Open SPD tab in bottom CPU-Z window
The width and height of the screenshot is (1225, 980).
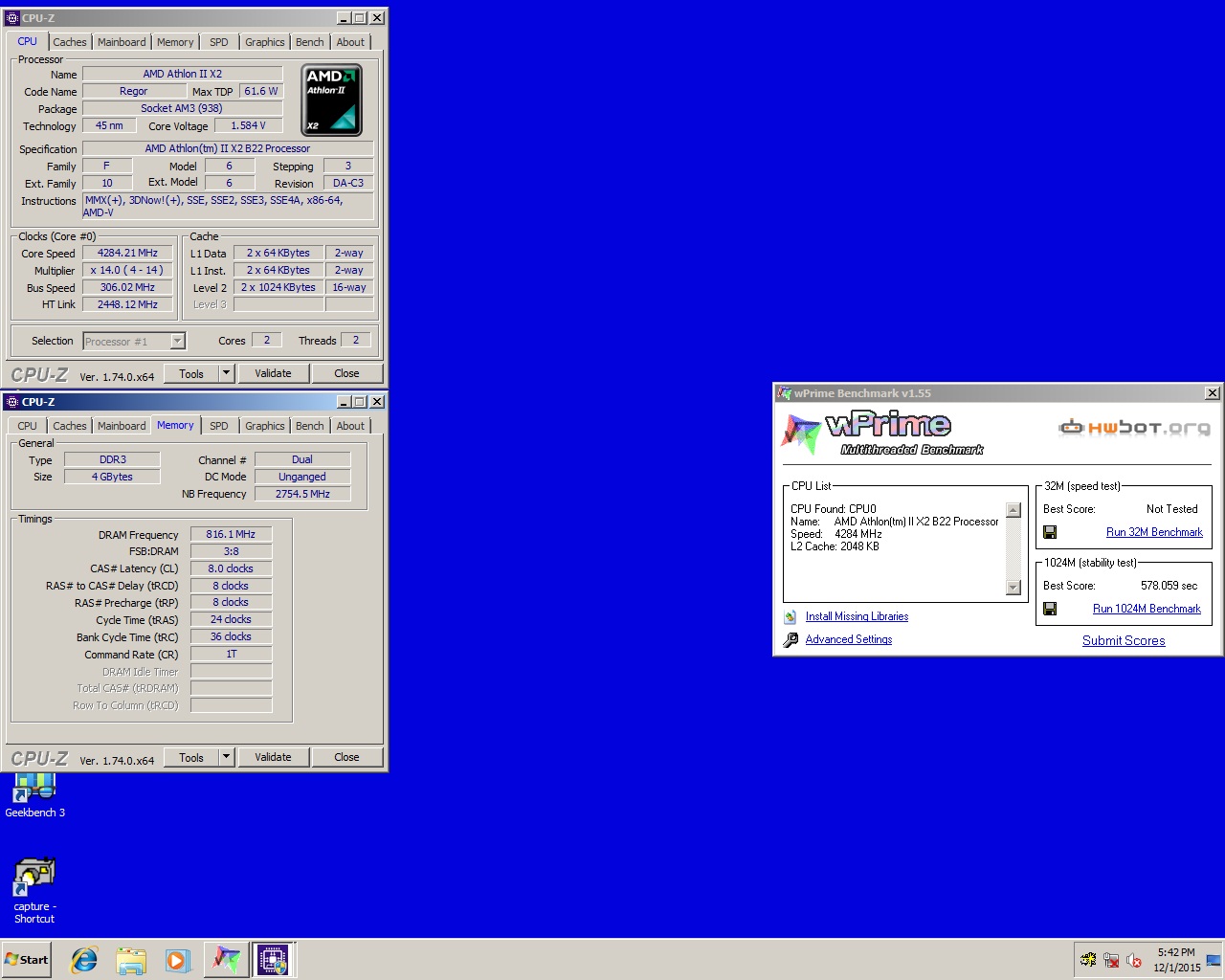click(219, 426)
